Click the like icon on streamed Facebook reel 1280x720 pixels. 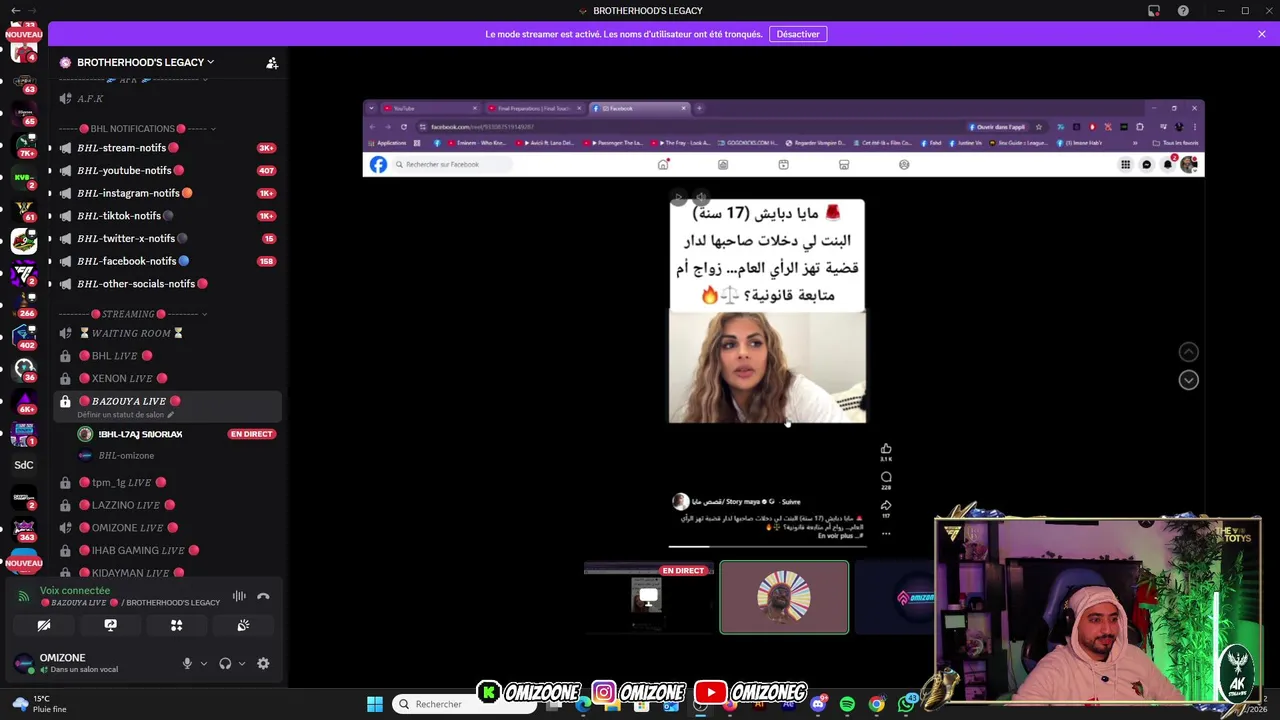coord(886,449)
